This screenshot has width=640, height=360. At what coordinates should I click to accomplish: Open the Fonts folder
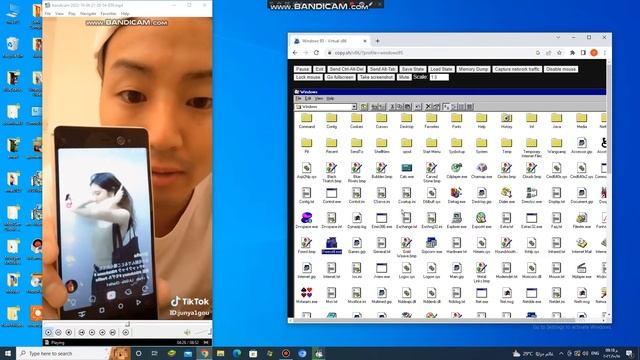[456, 120]
